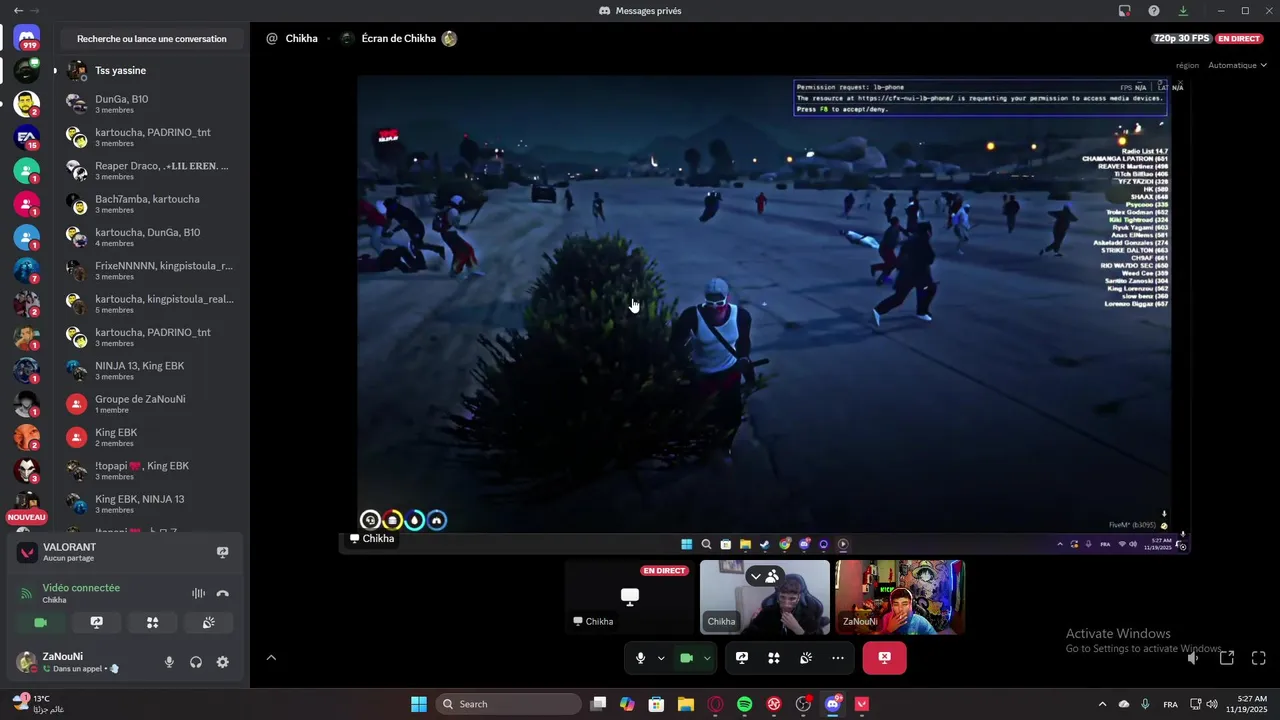Open the EA server in sidebar

27,137
